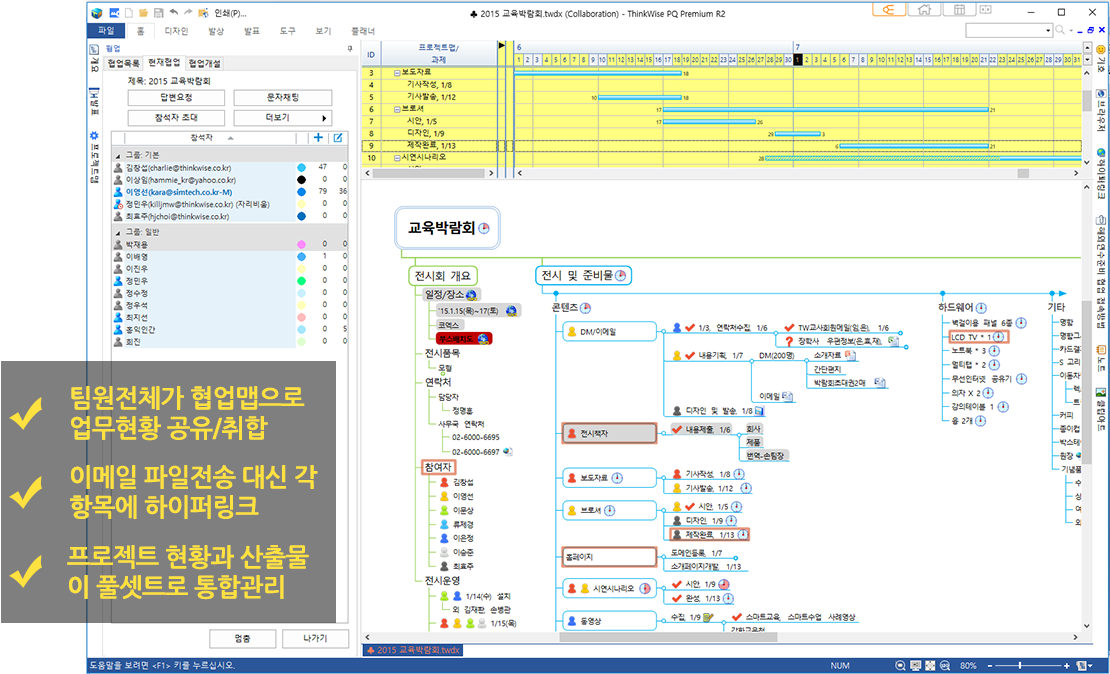Click the blue plus icon above participant list
The width and height of the screenshot is (1110, 674).
318,138
